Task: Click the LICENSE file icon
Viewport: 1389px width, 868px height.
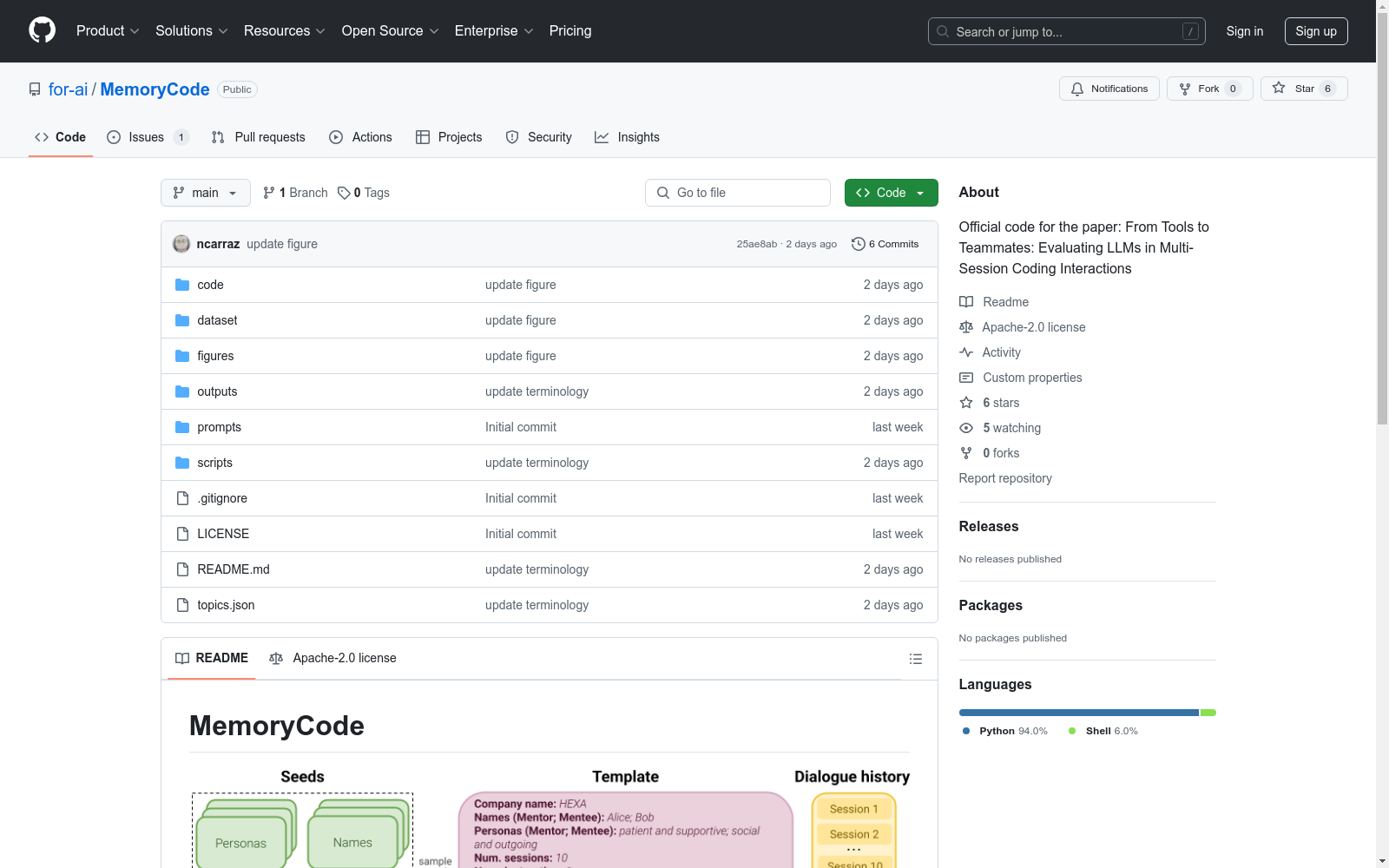Action: tap(182, 534)
